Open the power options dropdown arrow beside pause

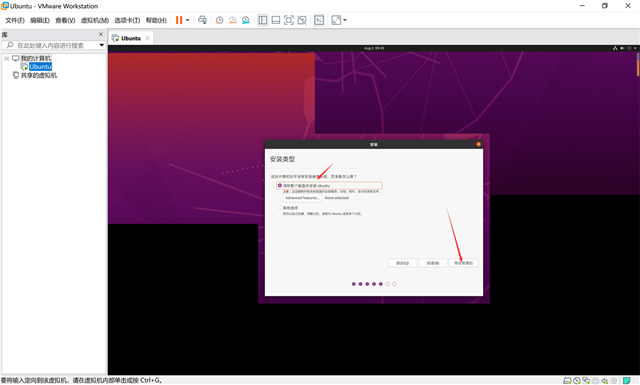188,20
